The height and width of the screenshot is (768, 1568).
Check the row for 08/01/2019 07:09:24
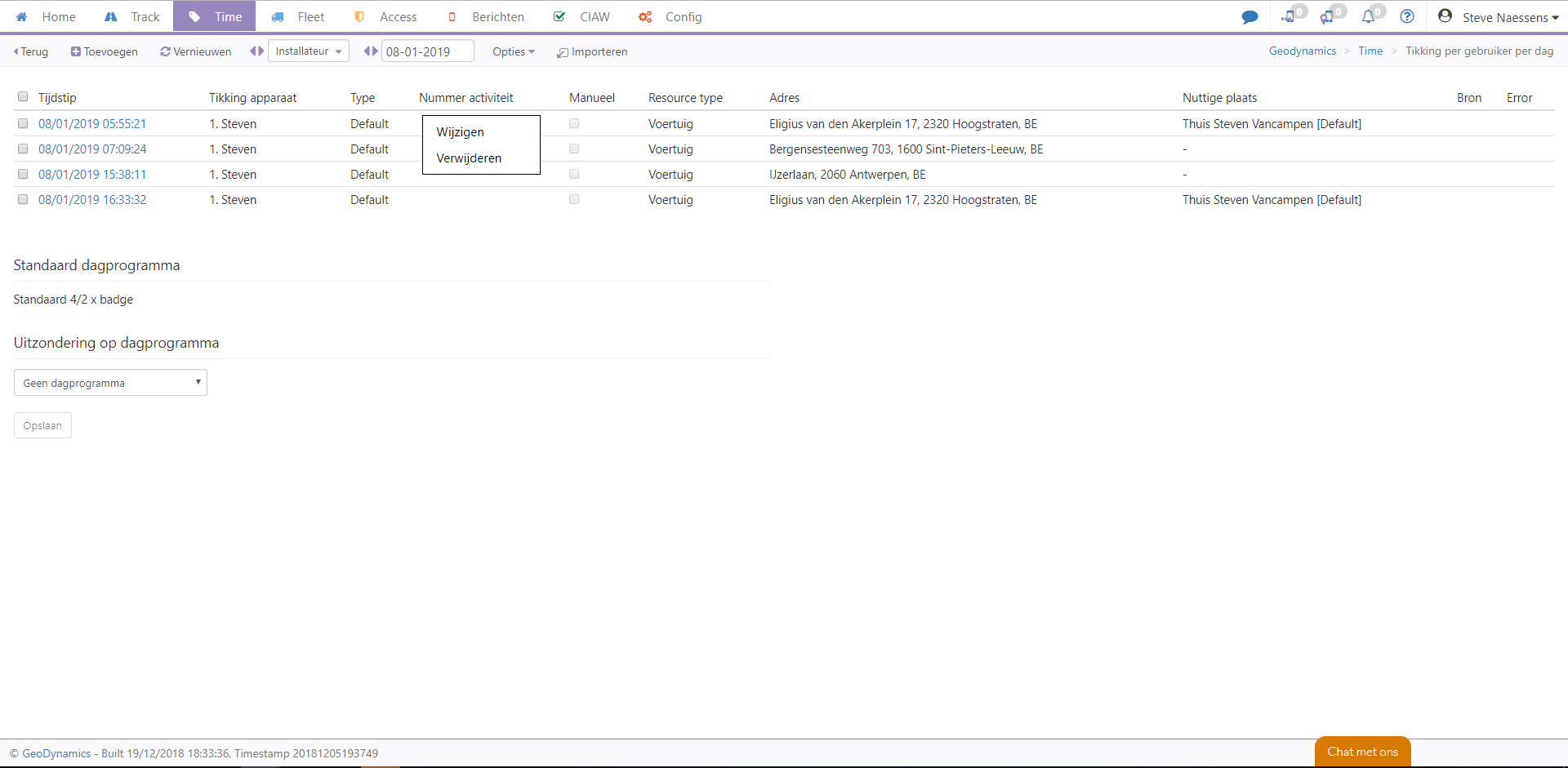point(23,149)
